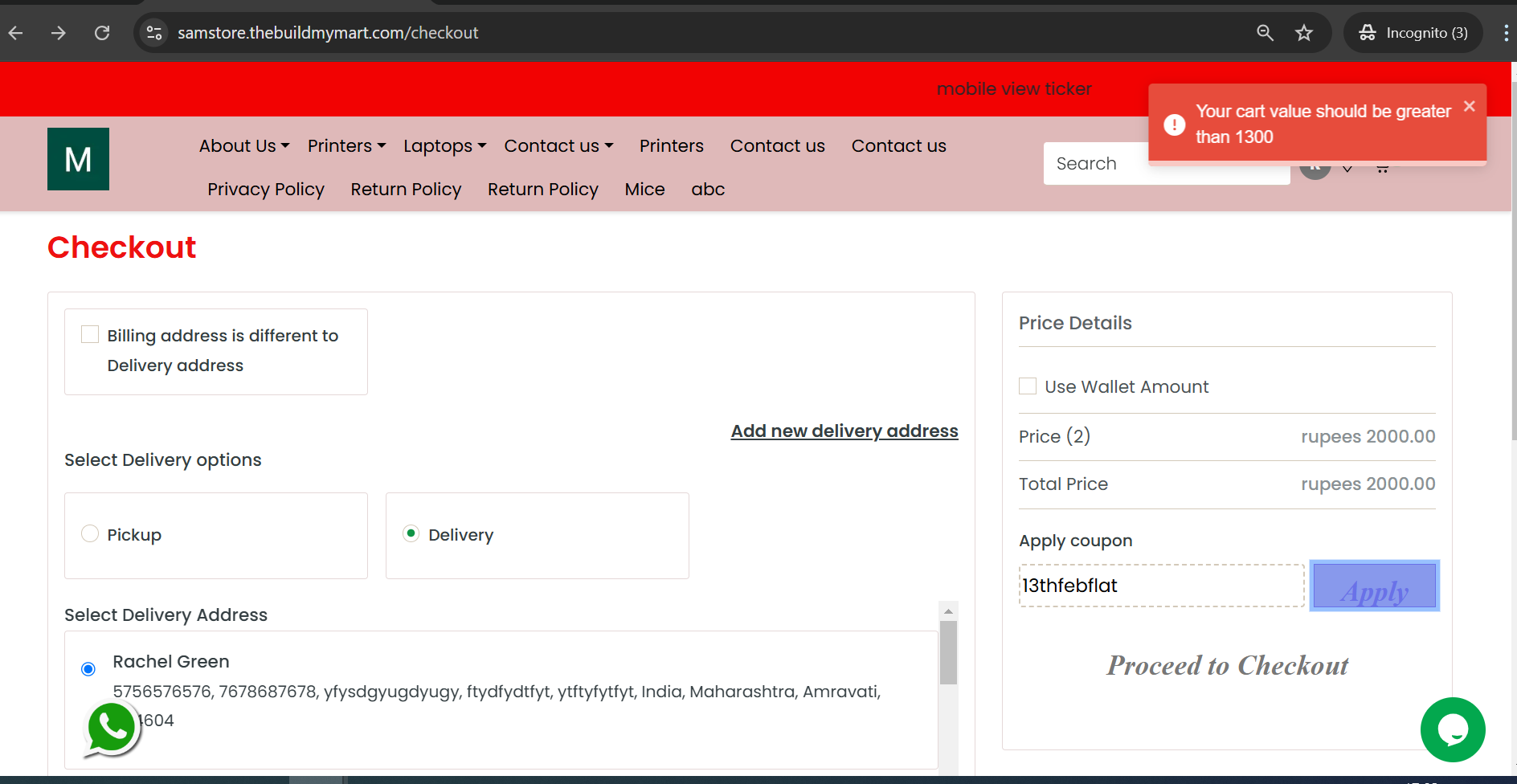Select the Delivery radio option
The height and width of the screenshot is (784, 1517).
point(411,534)
